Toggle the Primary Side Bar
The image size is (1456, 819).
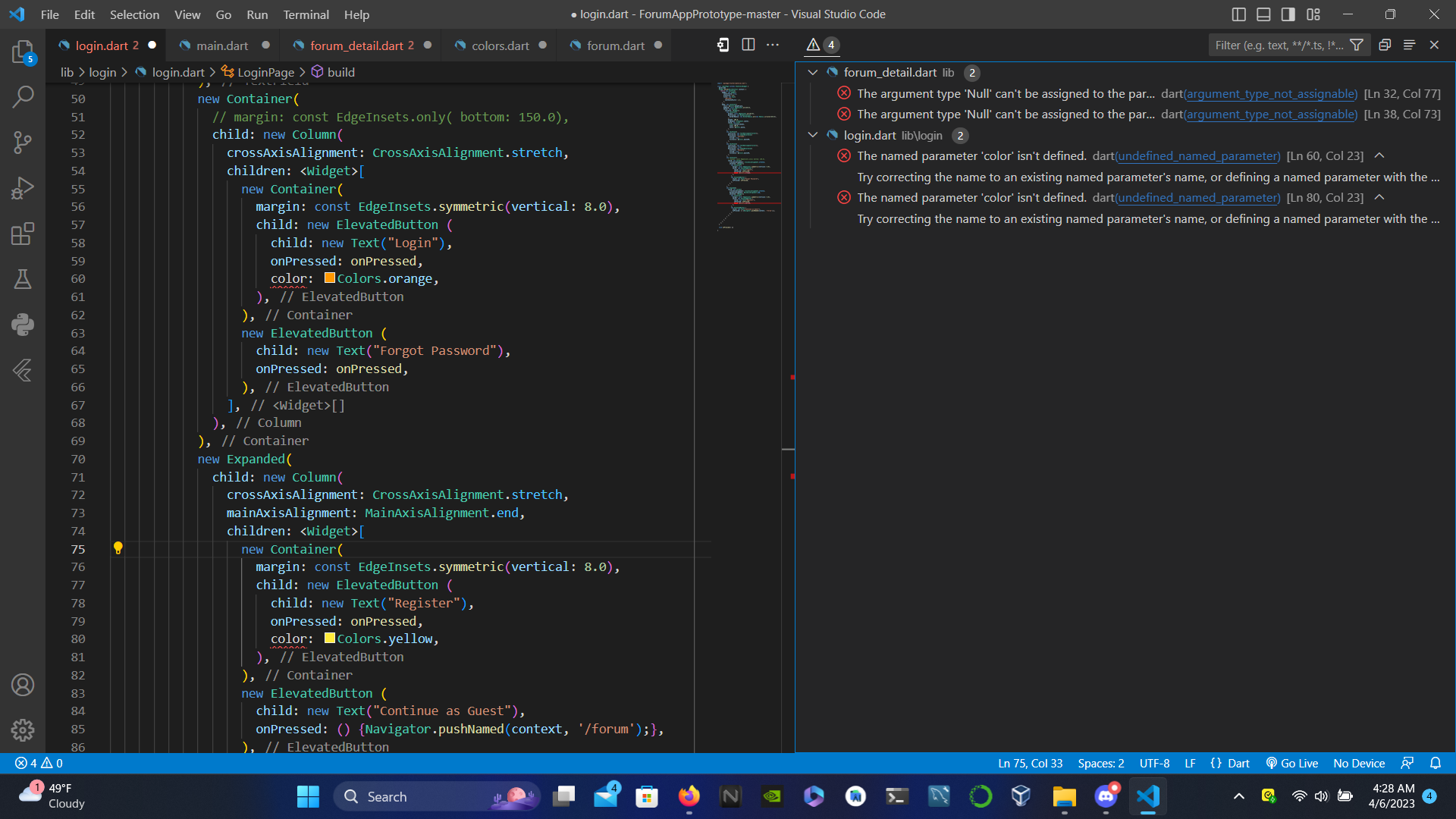(1239, 14)
